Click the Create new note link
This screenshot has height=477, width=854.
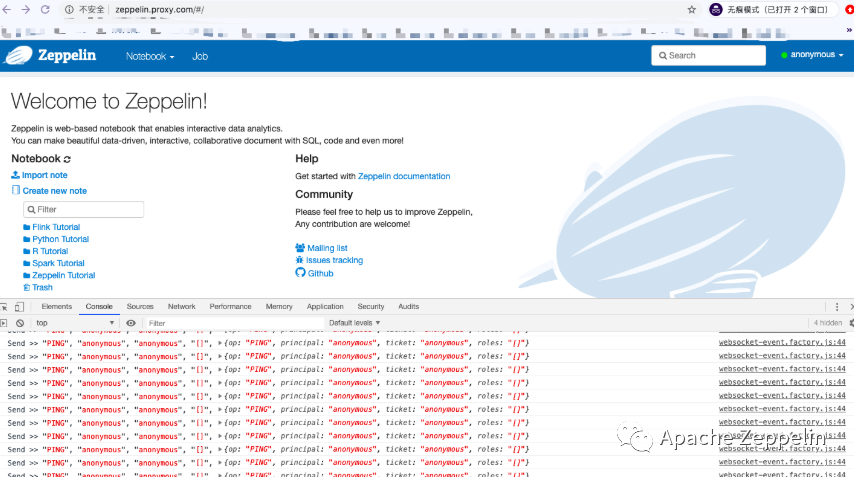(x=54, y=191)
